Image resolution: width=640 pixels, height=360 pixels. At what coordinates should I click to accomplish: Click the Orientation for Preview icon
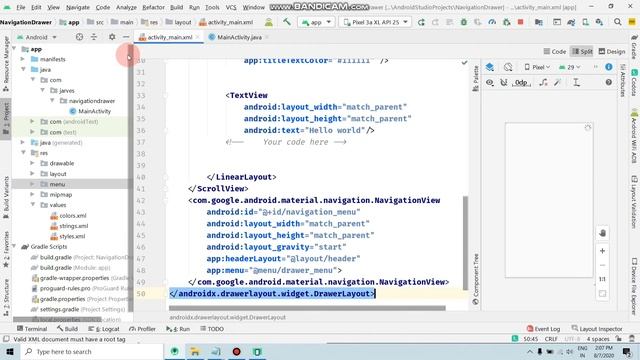pos(508,67)
